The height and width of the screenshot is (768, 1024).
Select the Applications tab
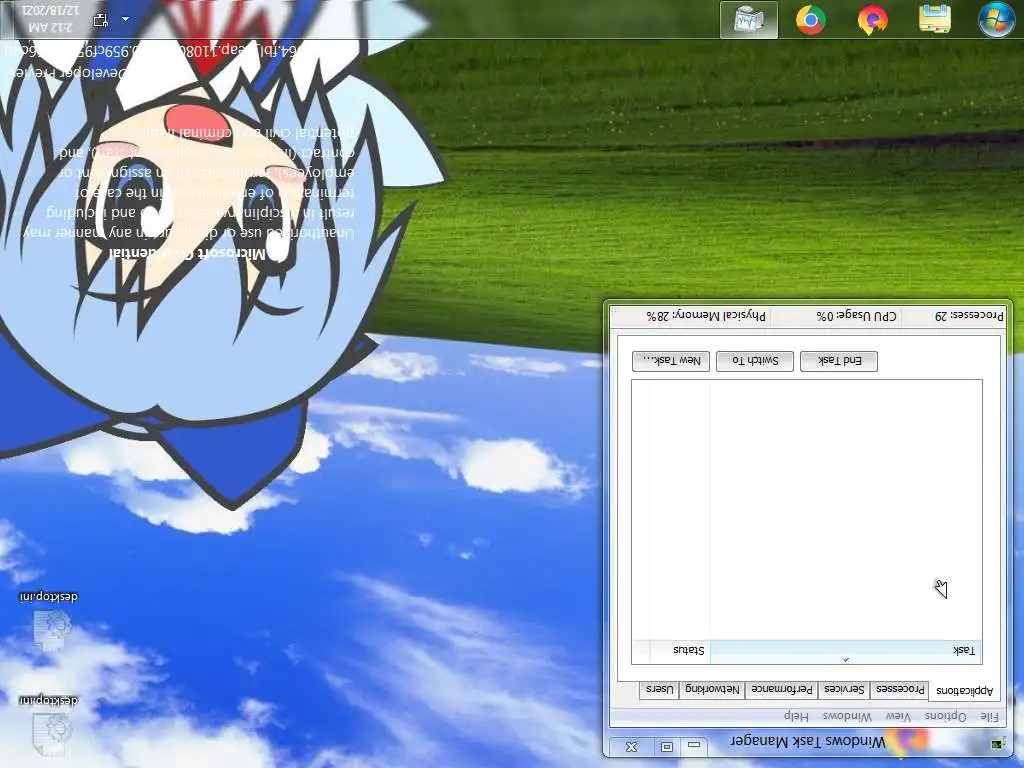tap(964, 690)
